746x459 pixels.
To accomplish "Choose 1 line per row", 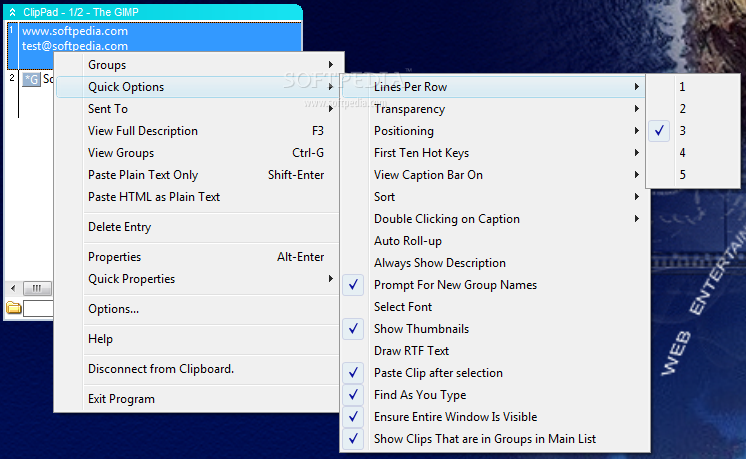I will pyautogui.click(x=693, y=87).
